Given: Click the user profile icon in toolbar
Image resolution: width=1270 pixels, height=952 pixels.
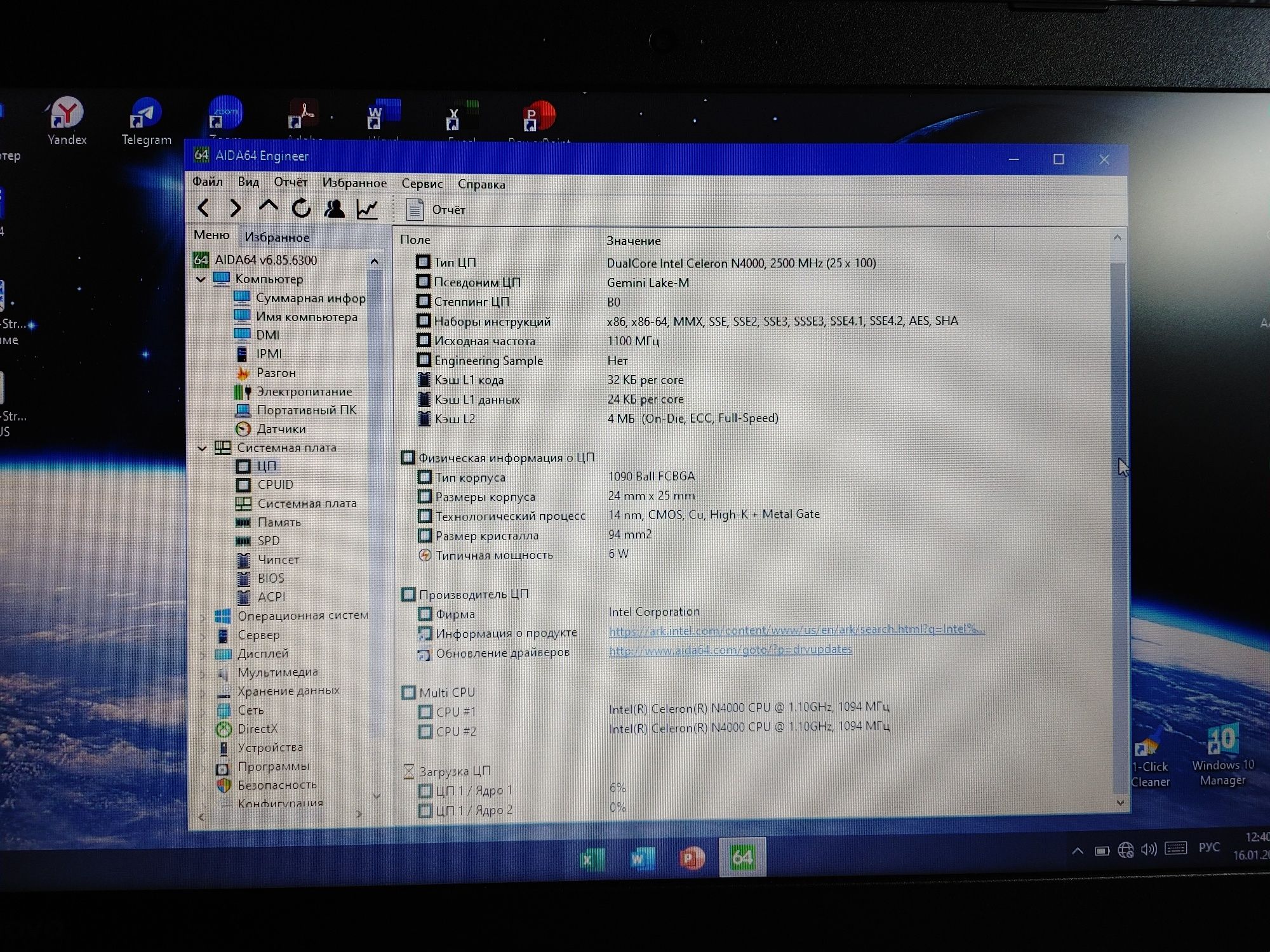Looking at the screenshot, I should click(x=334, y=209).
